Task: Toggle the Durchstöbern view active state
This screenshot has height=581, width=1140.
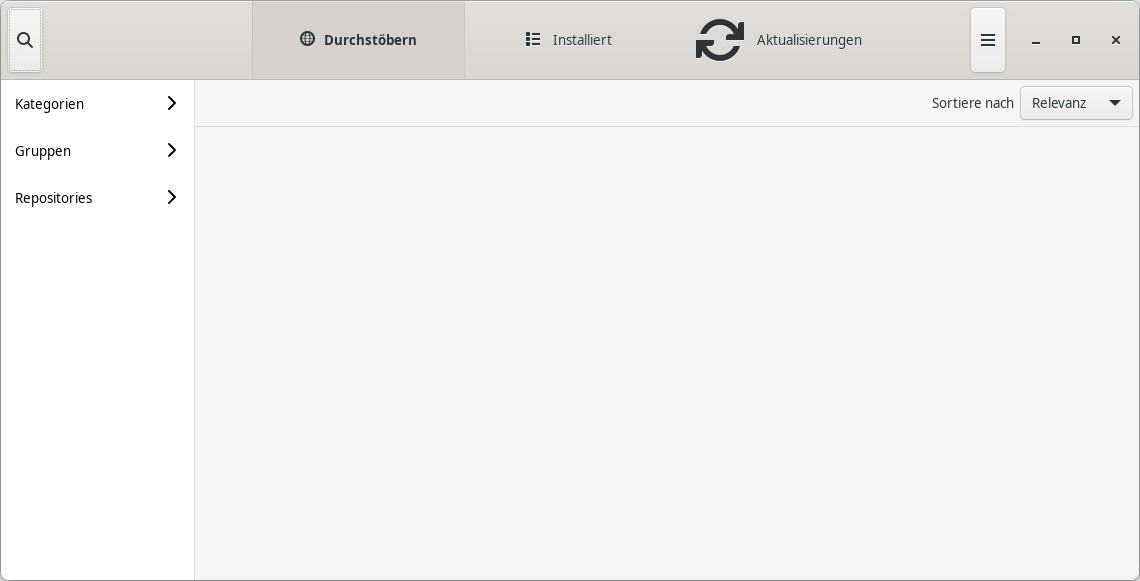Action: 359,40
